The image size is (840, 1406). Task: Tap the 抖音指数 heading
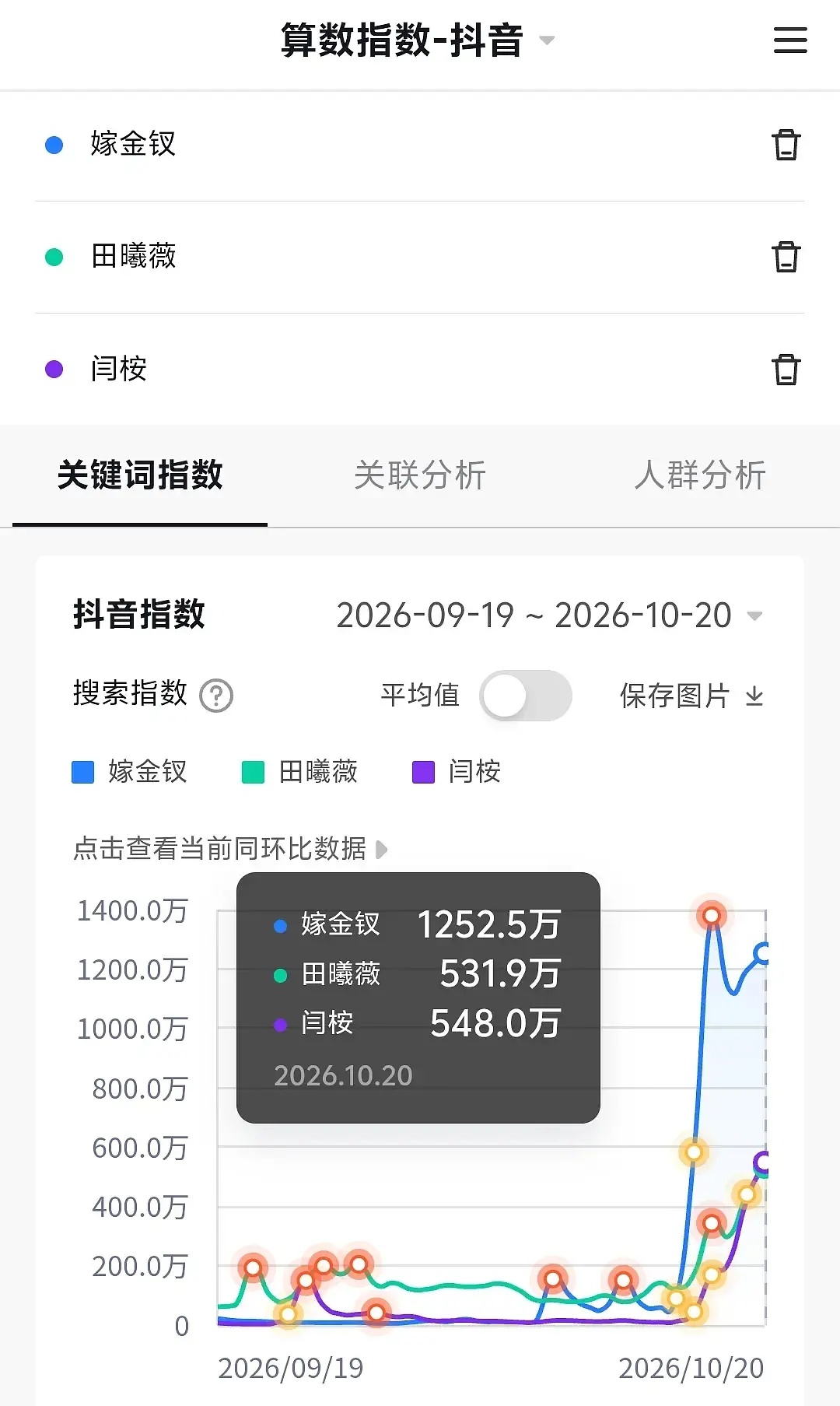[x=139, y=614]
